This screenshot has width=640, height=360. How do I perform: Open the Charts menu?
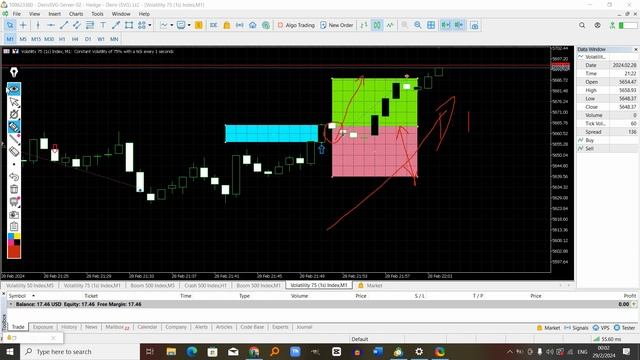pyautogui.click(x=76, y=14)
